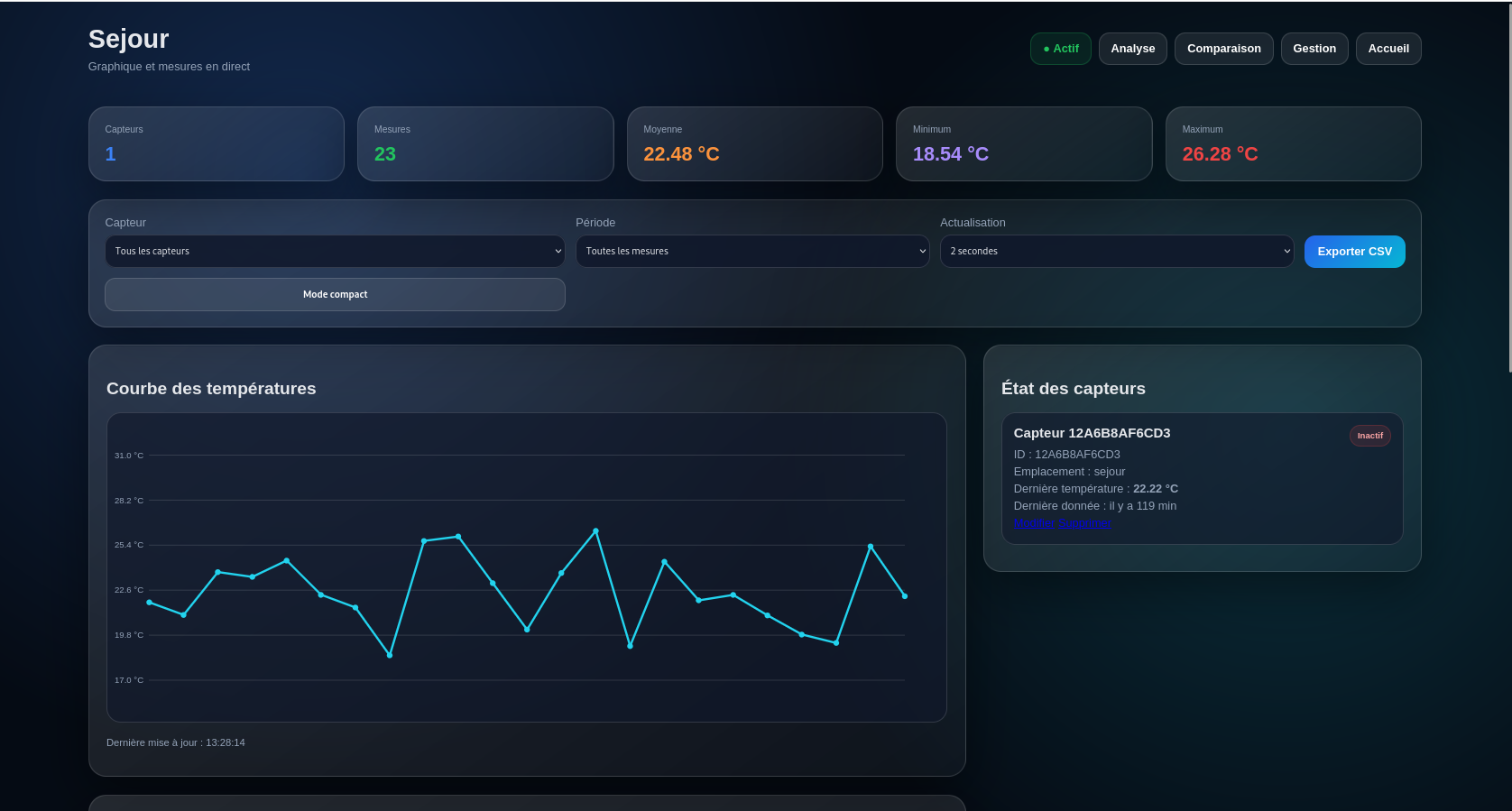Click the "Courbe des températures" heading
1512x811 pixels.
point(211,389)
